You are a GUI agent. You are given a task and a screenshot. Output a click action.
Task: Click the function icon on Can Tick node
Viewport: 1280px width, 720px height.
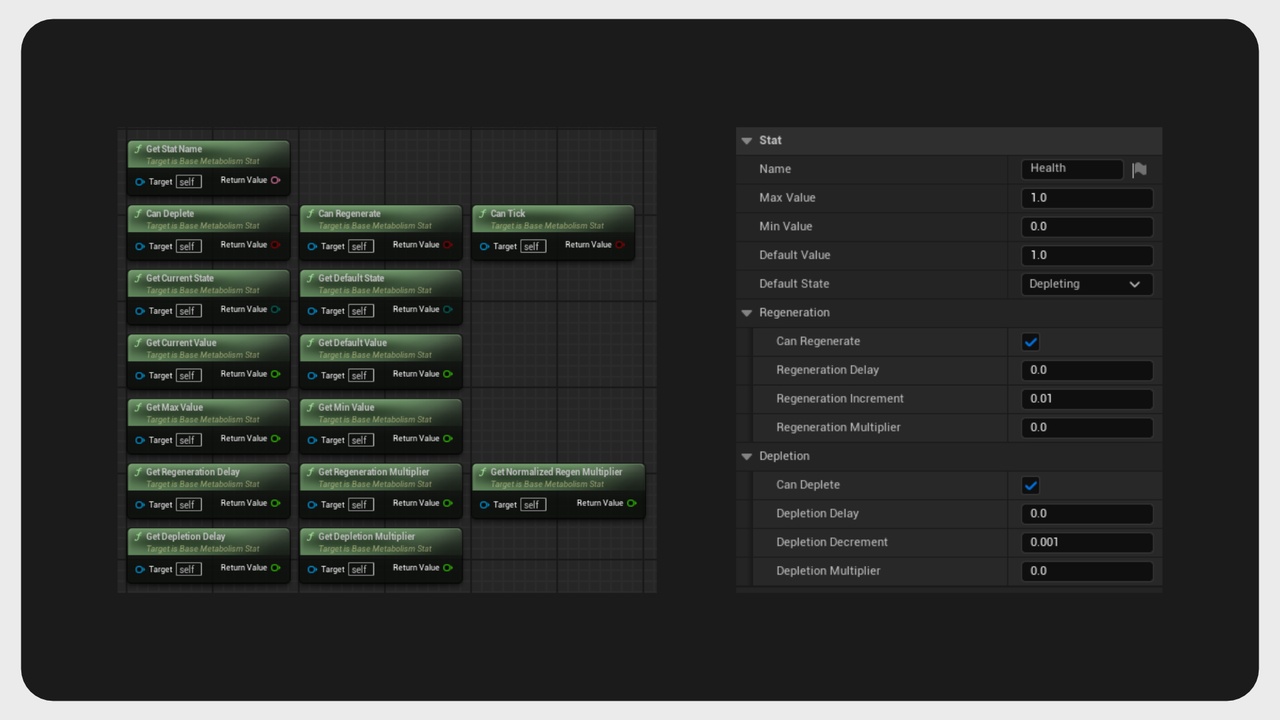pyautogui.click(x=482, y=213)
